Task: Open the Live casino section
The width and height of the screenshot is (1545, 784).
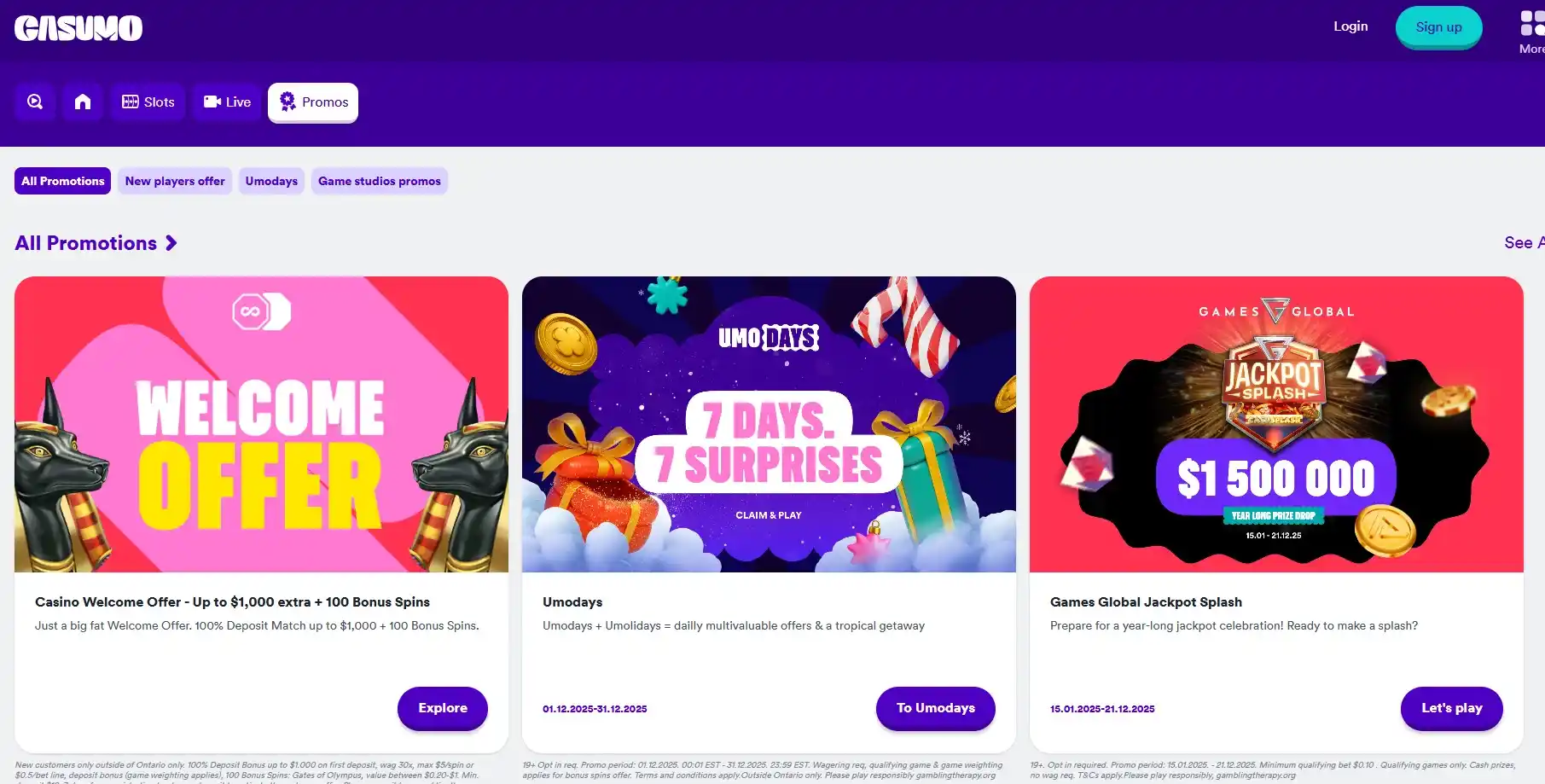Action: [227, 102]
